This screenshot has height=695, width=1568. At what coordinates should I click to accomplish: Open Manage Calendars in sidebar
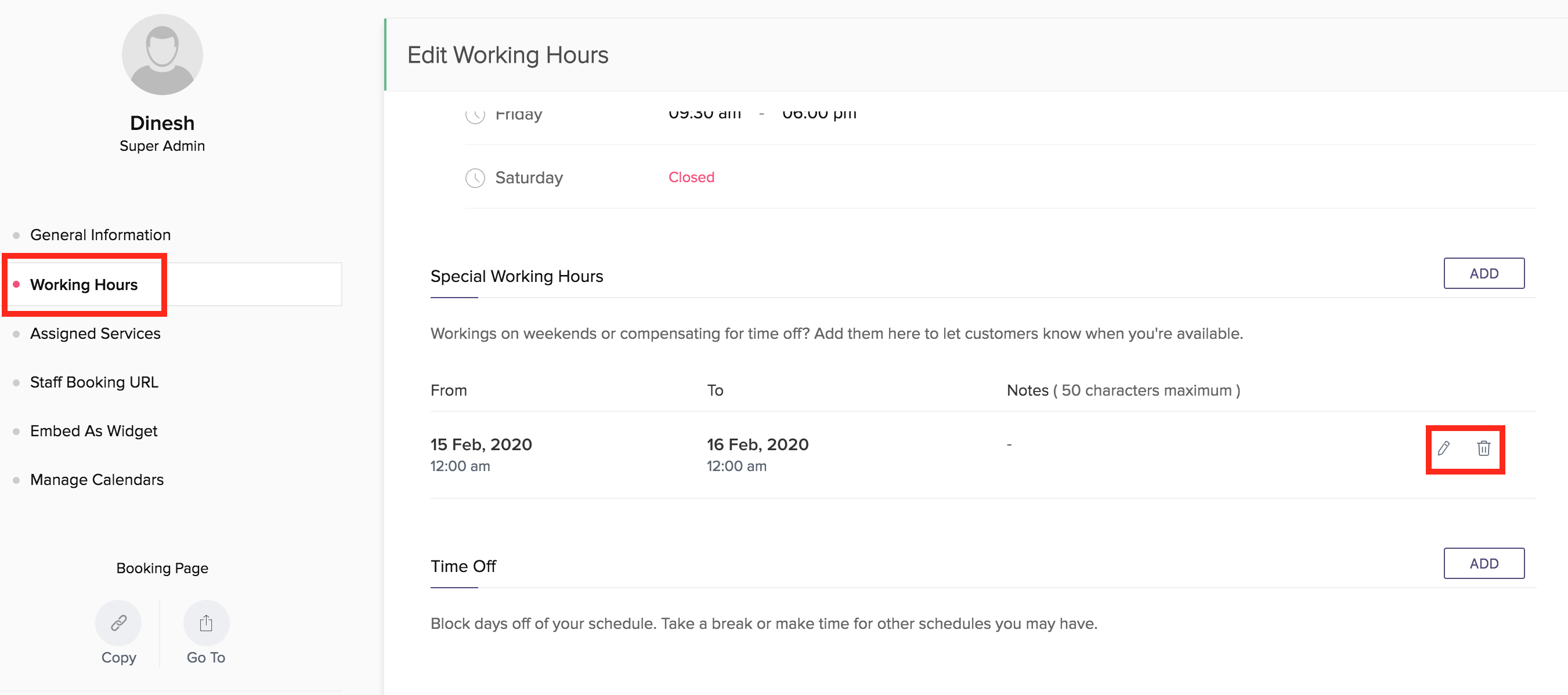tap(97, 480)
